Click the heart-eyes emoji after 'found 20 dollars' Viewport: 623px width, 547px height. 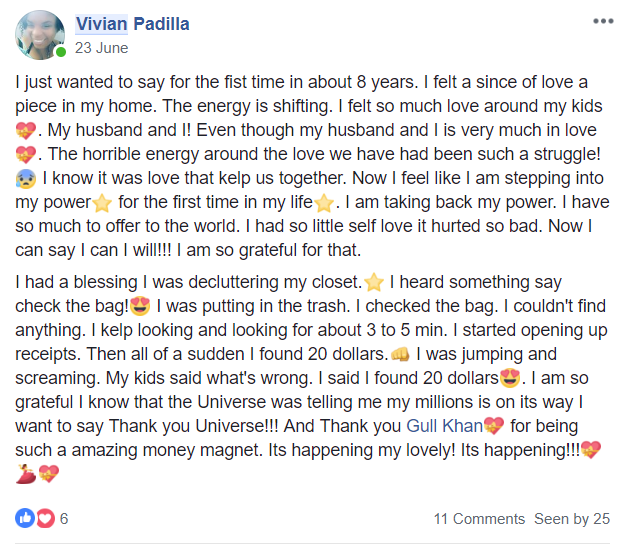click(512, 380)
